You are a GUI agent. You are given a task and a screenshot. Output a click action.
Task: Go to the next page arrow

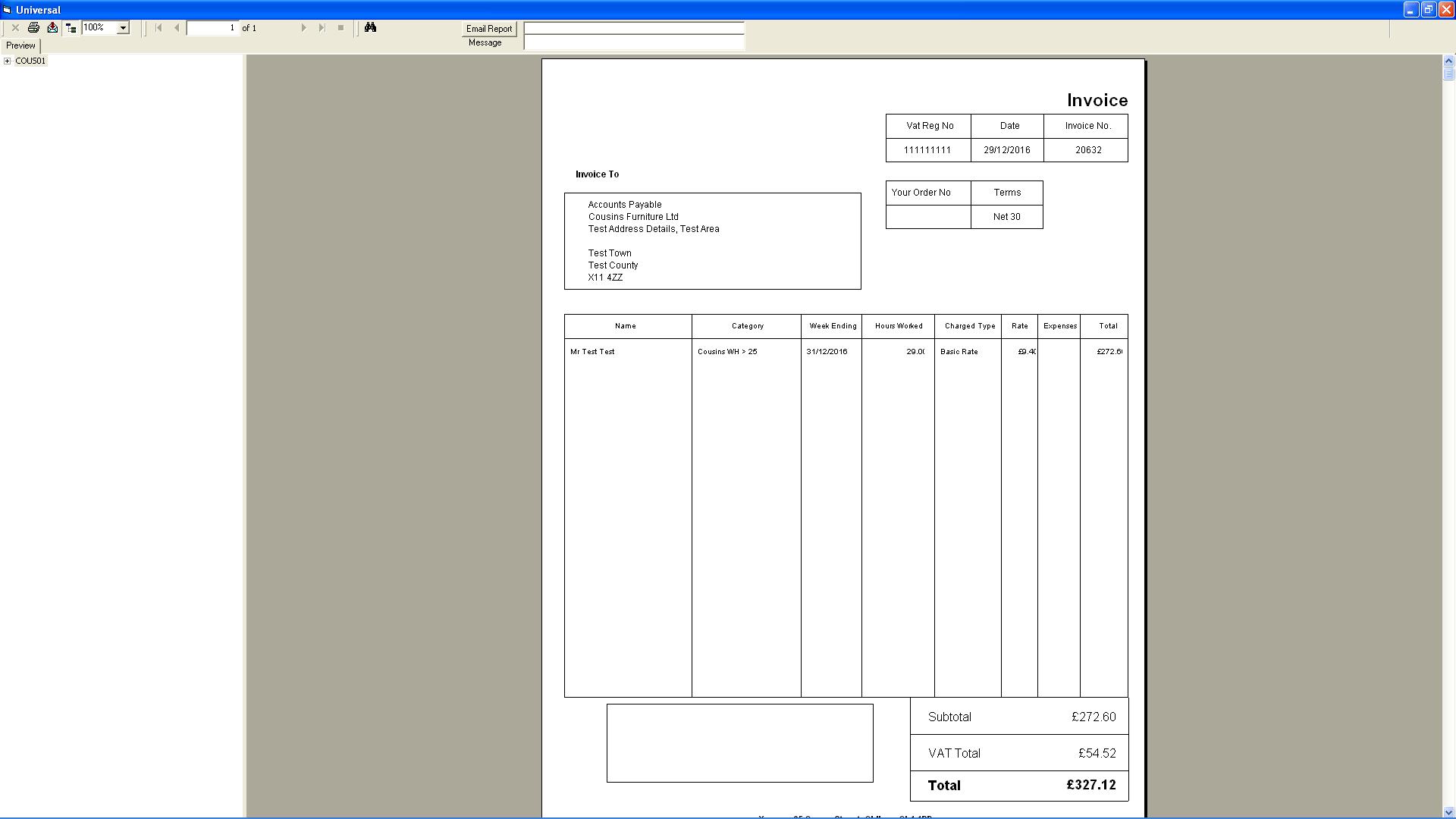304,28
